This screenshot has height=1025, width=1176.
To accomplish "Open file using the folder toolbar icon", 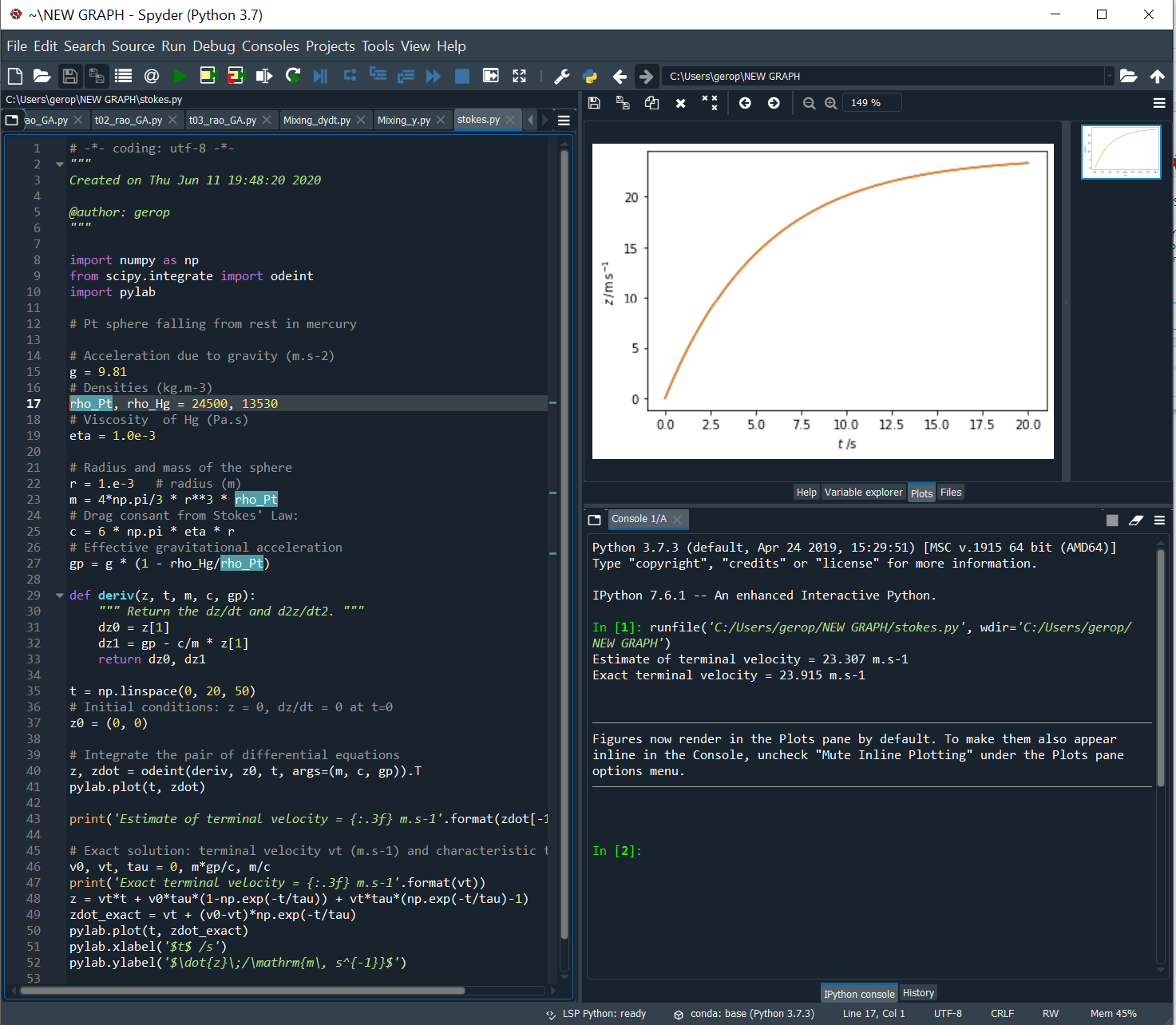I will coord(42,76).
